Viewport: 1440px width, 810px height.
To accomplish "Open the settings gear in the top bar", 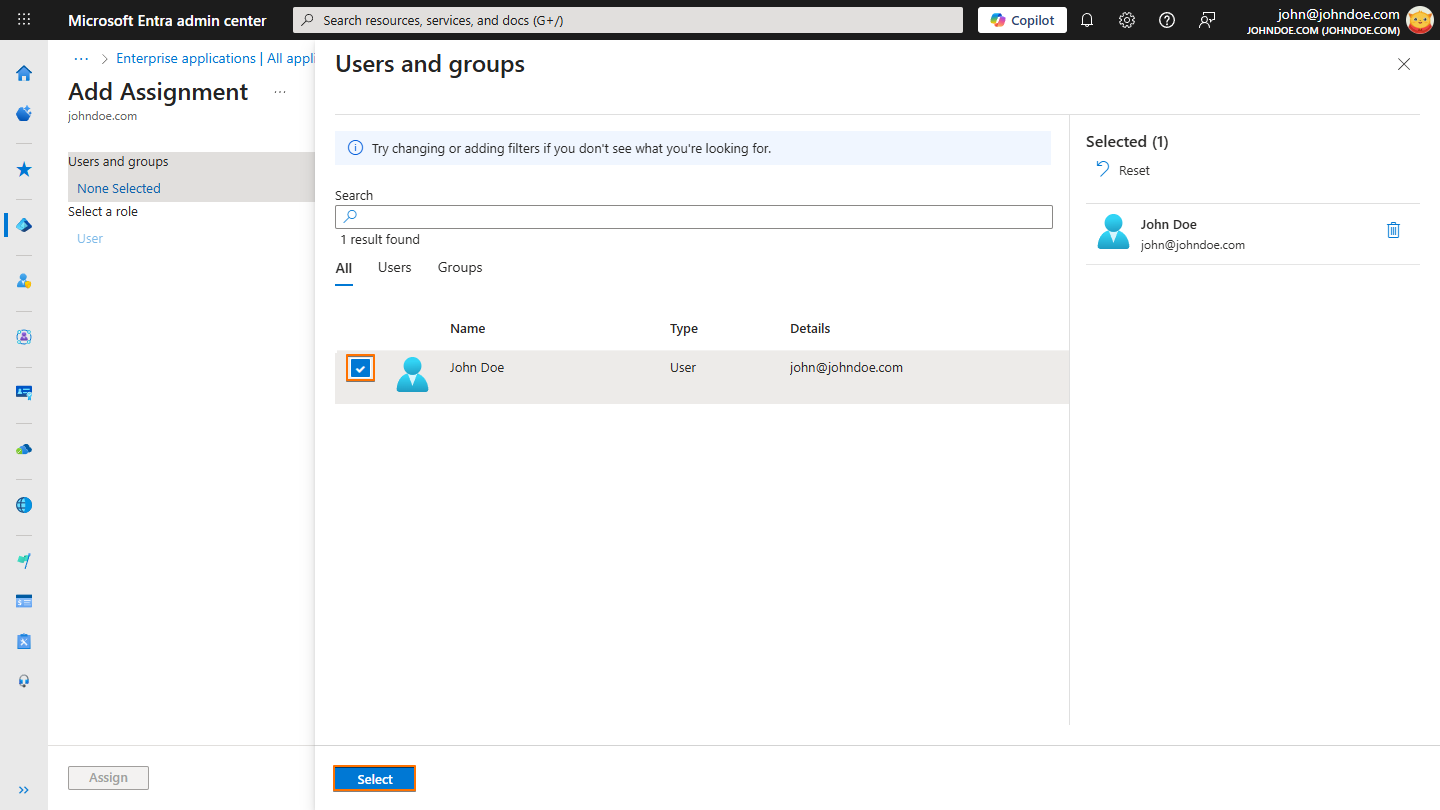I will tap(1127, 19).
